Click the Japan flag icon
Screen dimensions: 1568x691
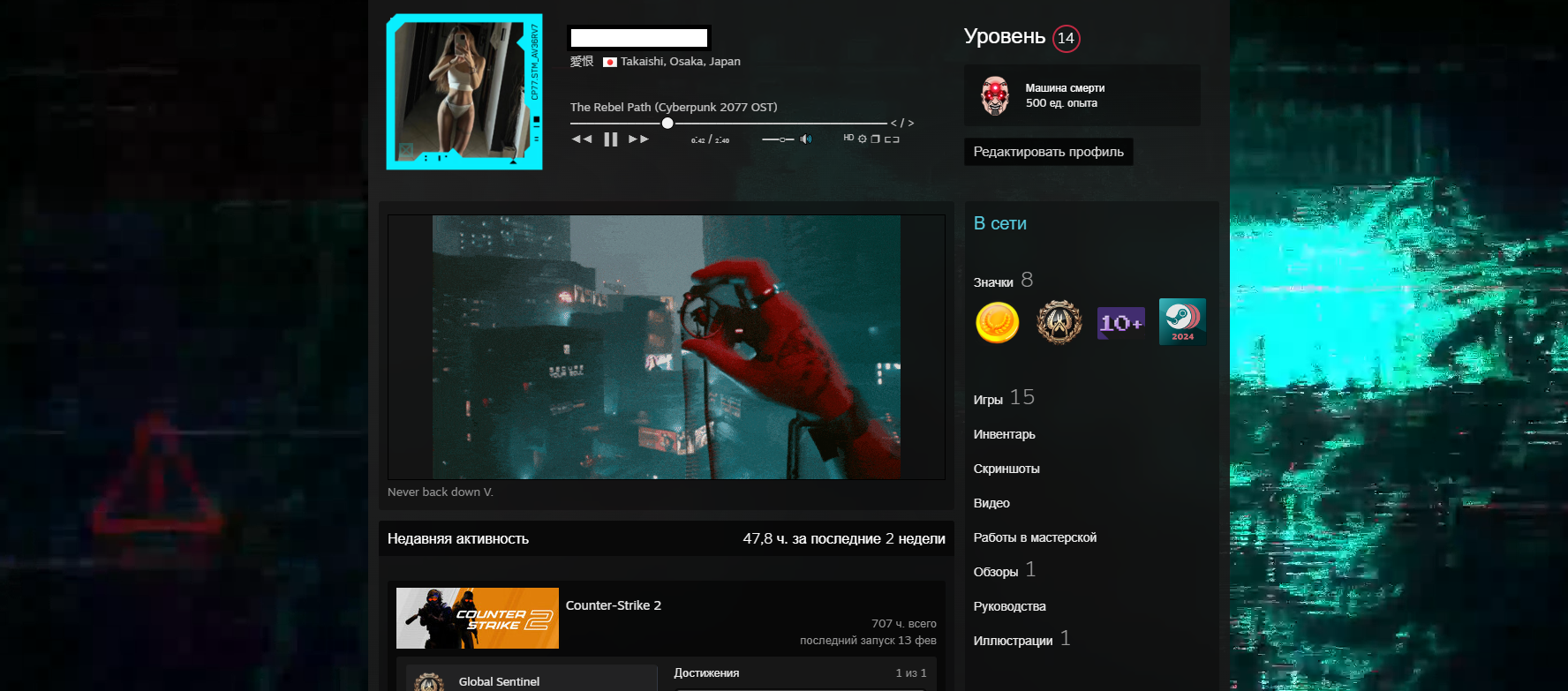coord(609,62)
